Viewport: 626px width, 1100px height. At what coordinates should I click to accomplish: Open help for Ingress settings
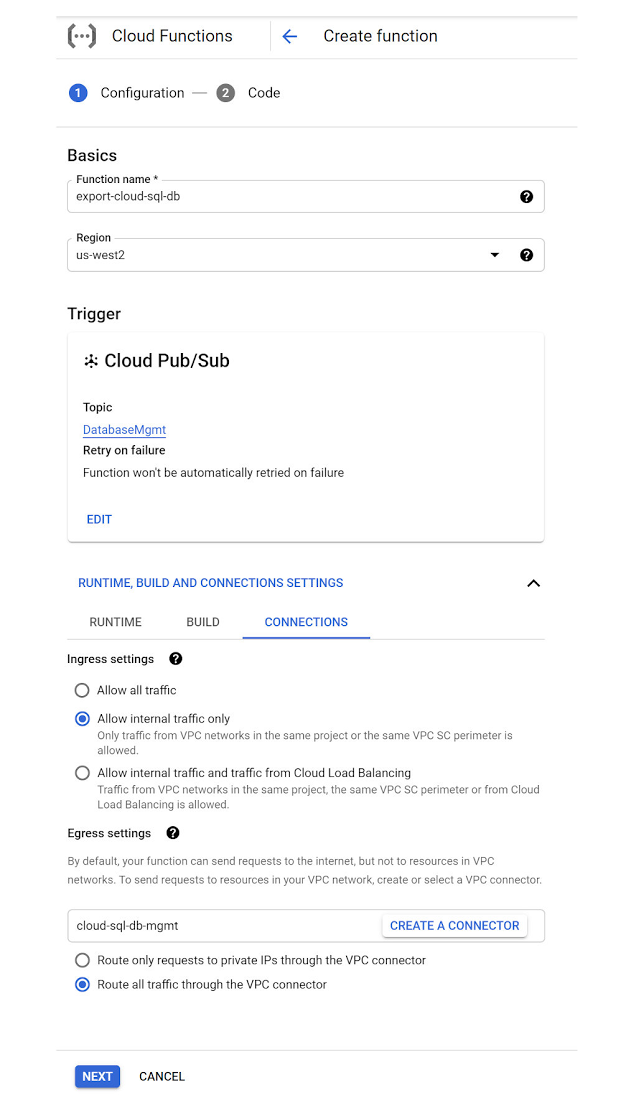pos(175,658)
